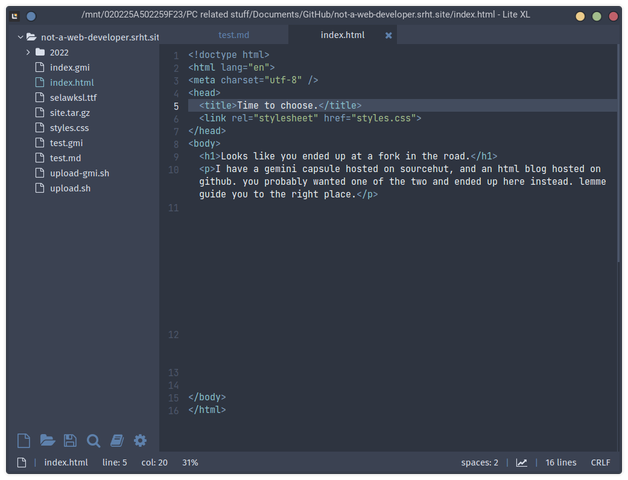Screen dimensions: 628x480
Task: Click the opening <body> tag line
Action: (x=204, y=143)
